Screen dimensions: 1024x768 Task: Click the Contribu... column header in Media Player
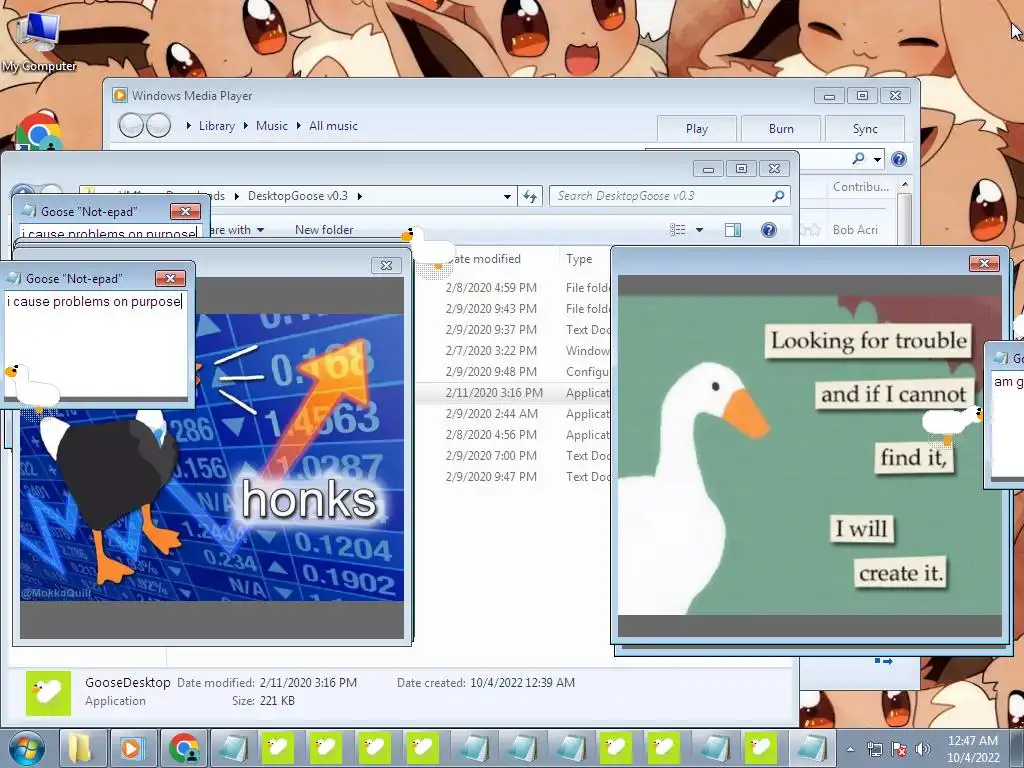click(861, 187)
